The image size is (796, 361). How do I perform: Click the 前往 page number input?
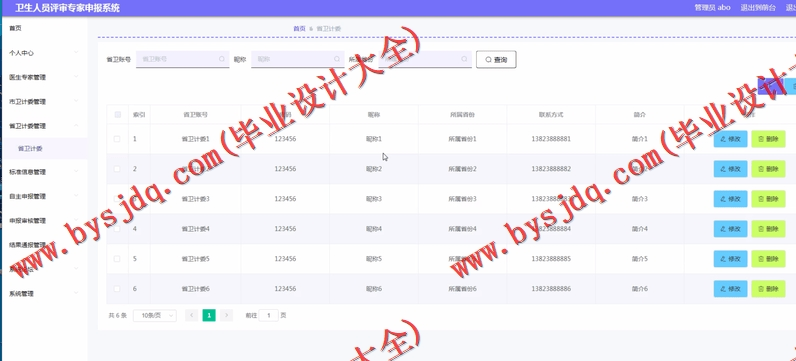click(x=269, y=315)
